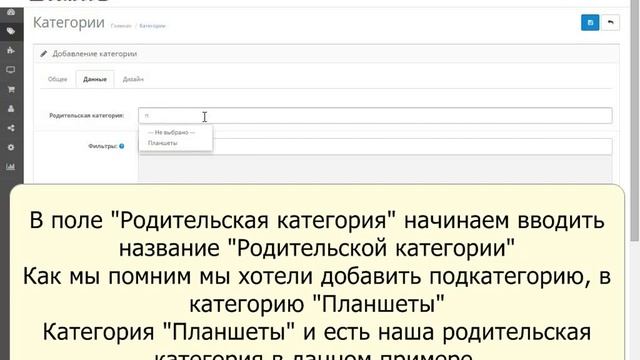Screen dimensions: 640x360
Task: Open the Customers user icon in sidebar
Action: coord(11,109)
